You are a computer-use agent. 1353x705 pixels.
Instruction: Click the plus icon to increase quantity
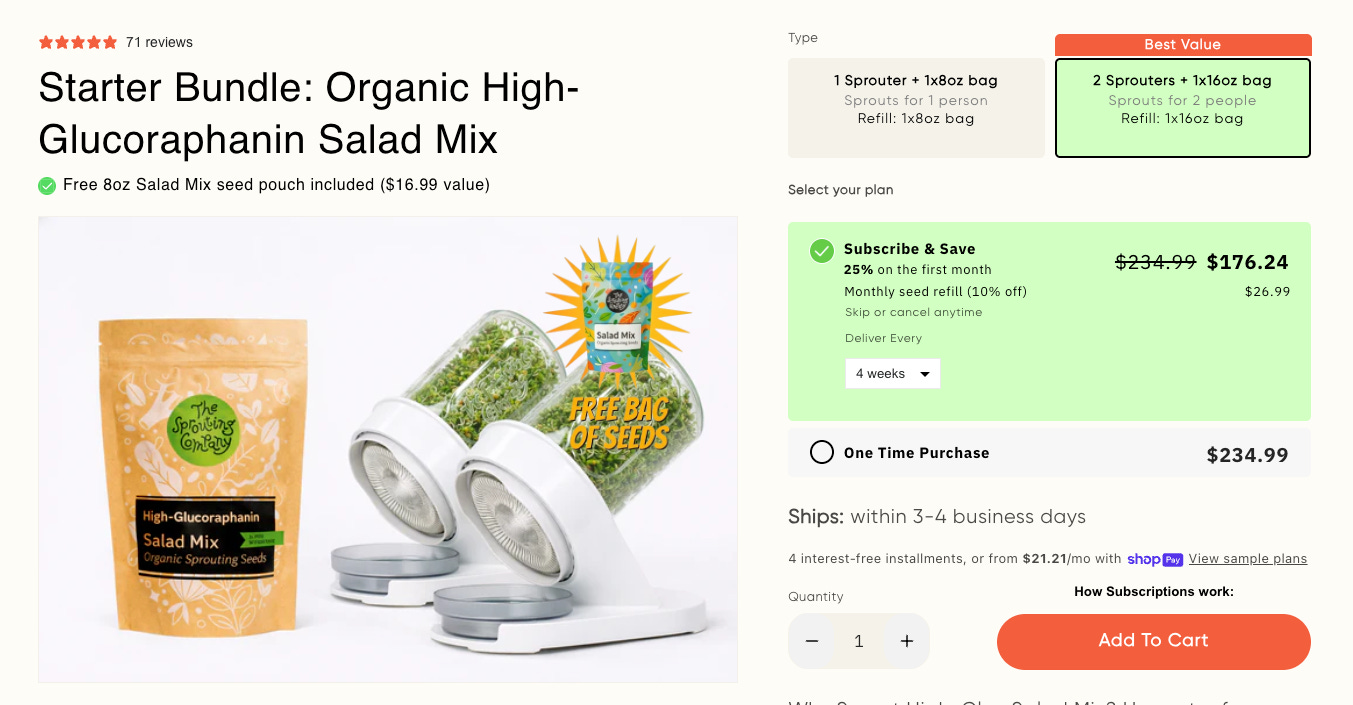(x=907, y=641)
